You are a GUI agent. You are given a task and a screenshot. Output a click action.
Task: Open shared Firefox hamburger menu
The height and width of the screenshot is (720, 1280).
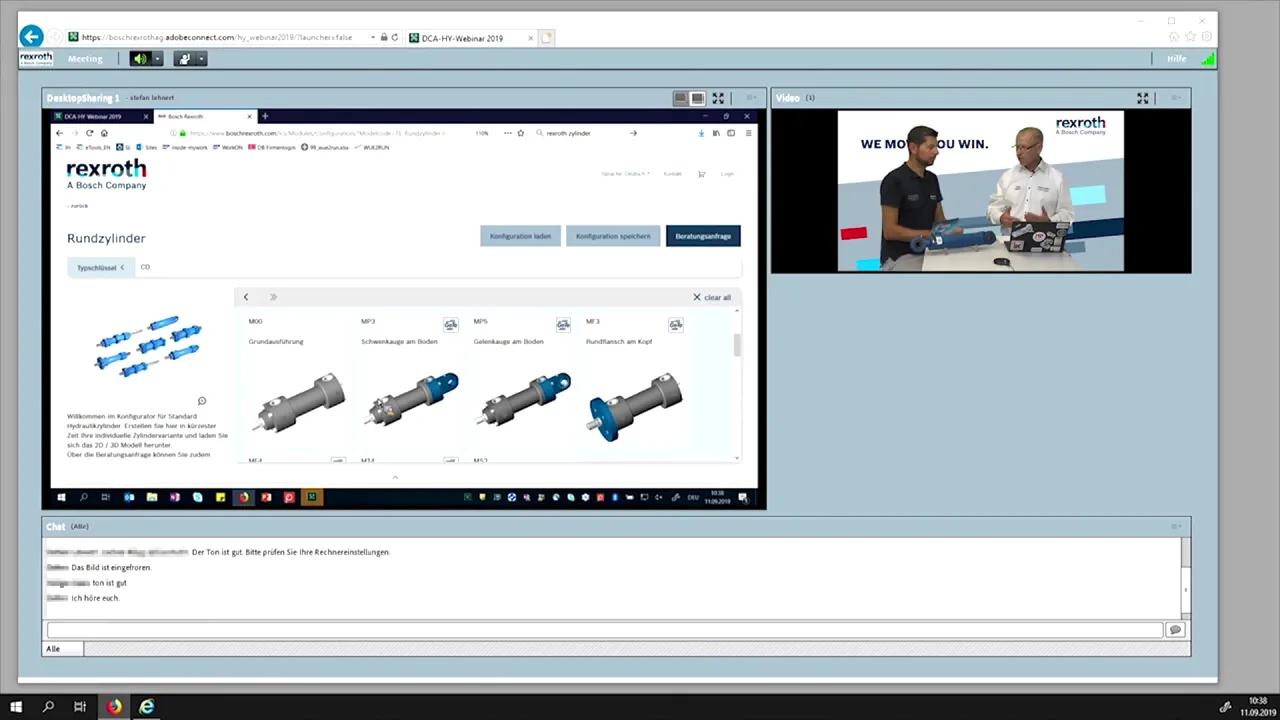pos(748,133)
